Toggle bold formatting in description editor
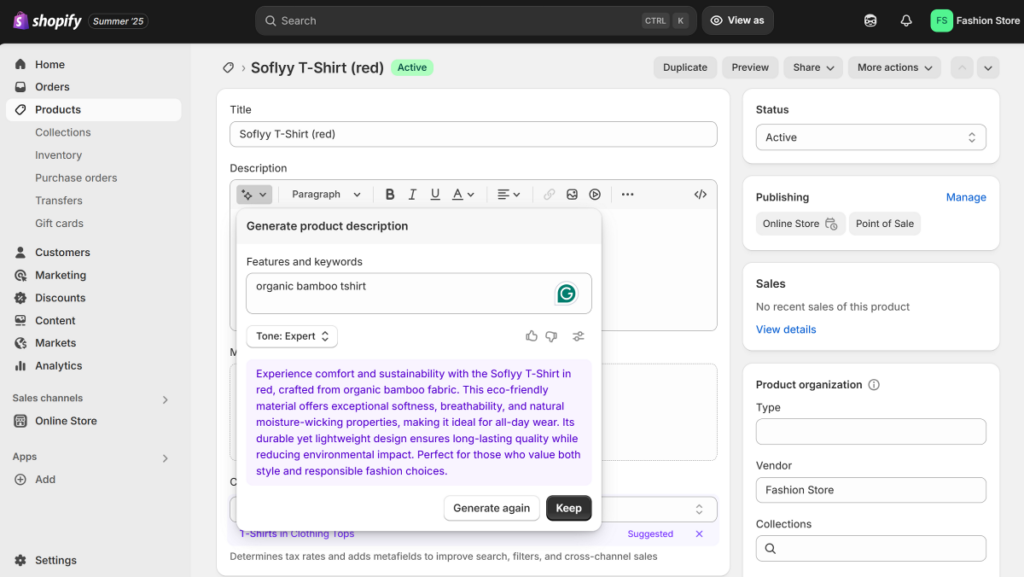This screenshot has width=1024, height=577. [389, 194]
